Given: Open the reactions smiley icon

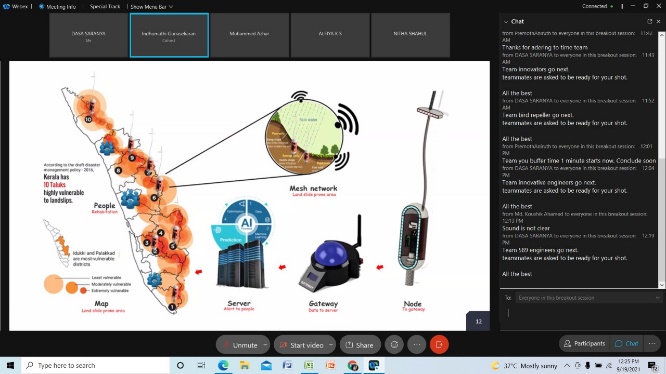Looking at the screenshot, I should pyautogui.click(x=394, y=345).
